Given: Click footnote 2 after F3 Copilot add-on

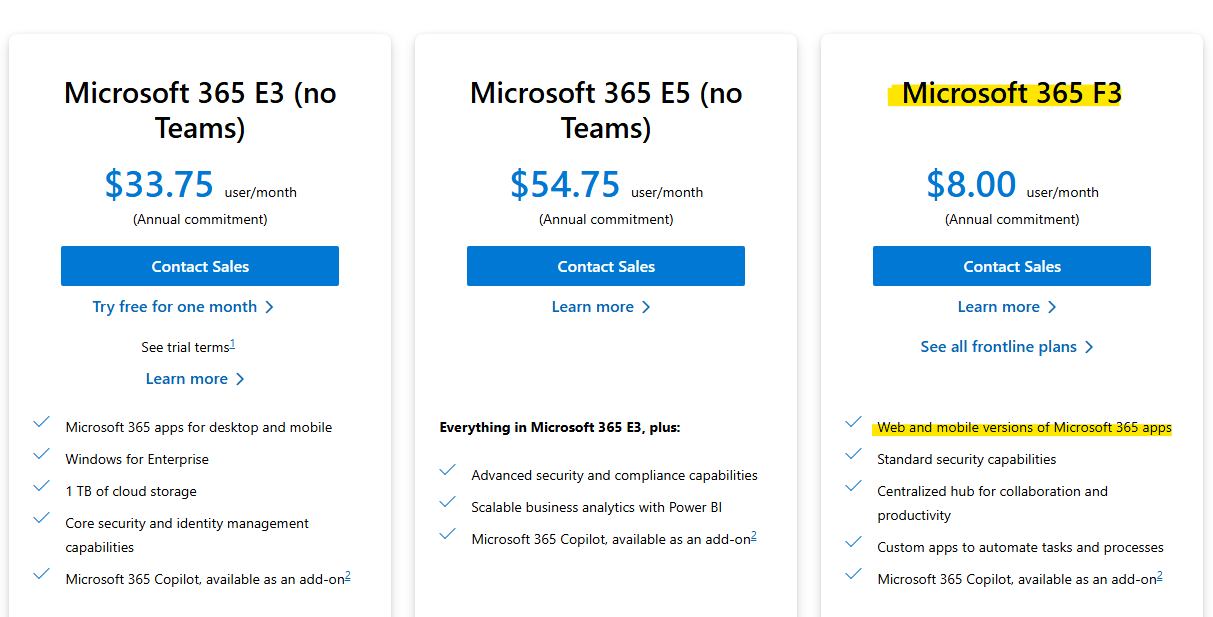Looking at the screenshot, I should [x=1158, y=572].
